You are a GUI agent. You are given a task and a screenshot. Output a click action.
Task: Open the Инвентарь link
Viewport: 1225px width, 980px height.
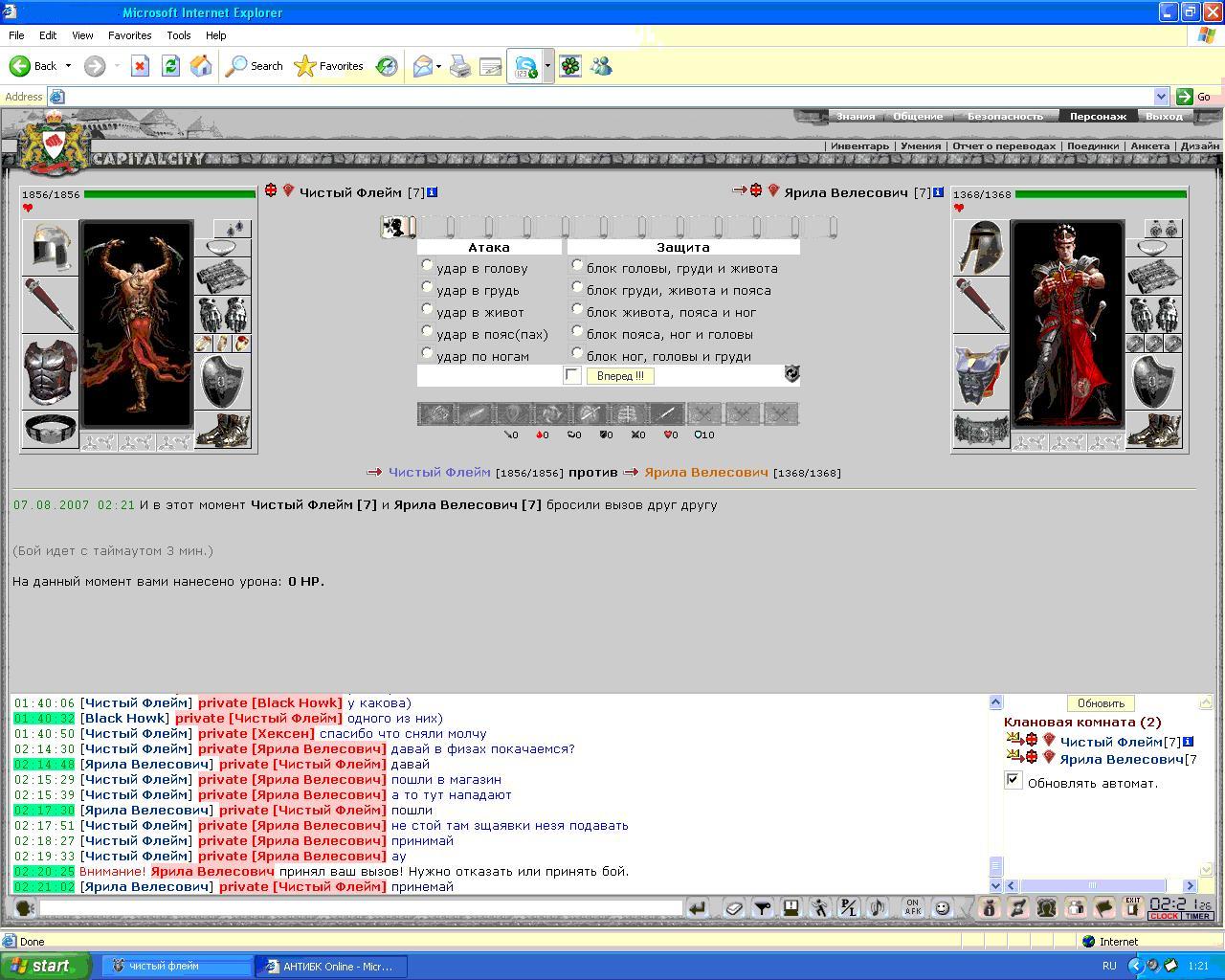pos(859,146)
